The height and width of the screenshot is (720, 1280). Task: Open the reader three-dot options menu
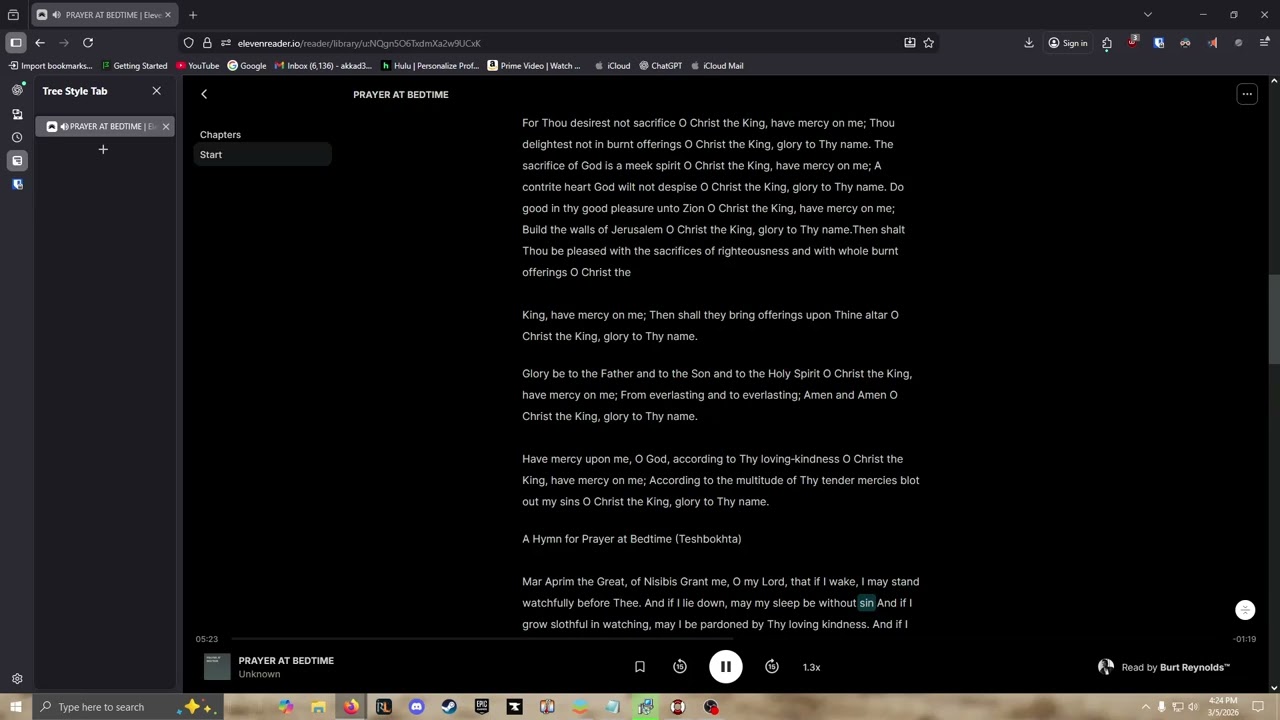click(x=1247, y=94)
